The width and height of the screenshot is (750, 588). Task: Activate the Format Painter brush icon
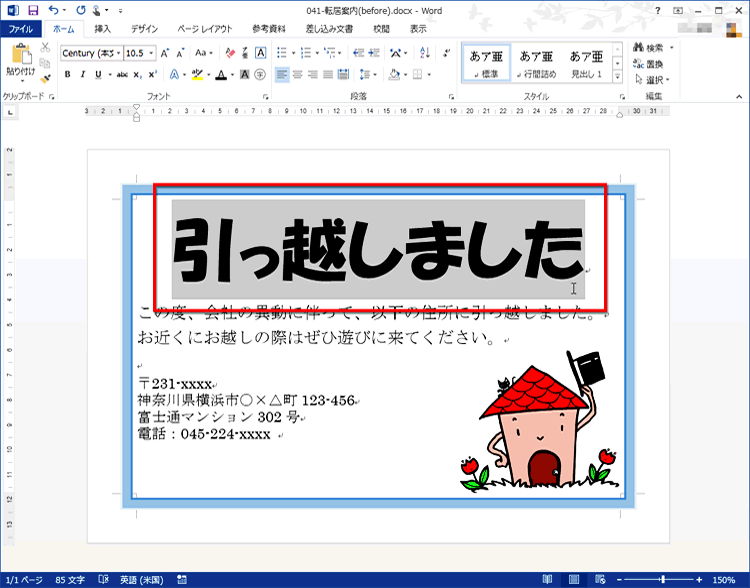pos(45,78)
